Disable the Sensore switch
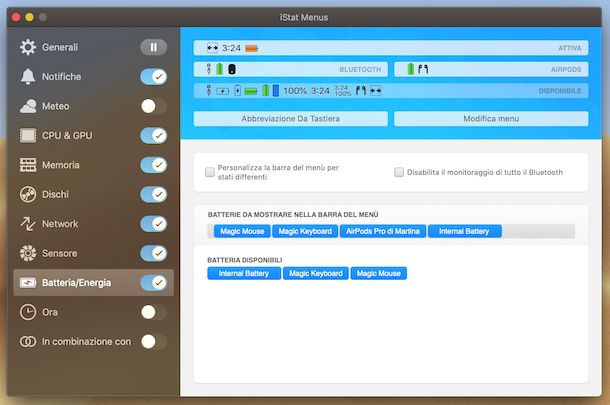This screenshot has height=405, width=610. 154,253
